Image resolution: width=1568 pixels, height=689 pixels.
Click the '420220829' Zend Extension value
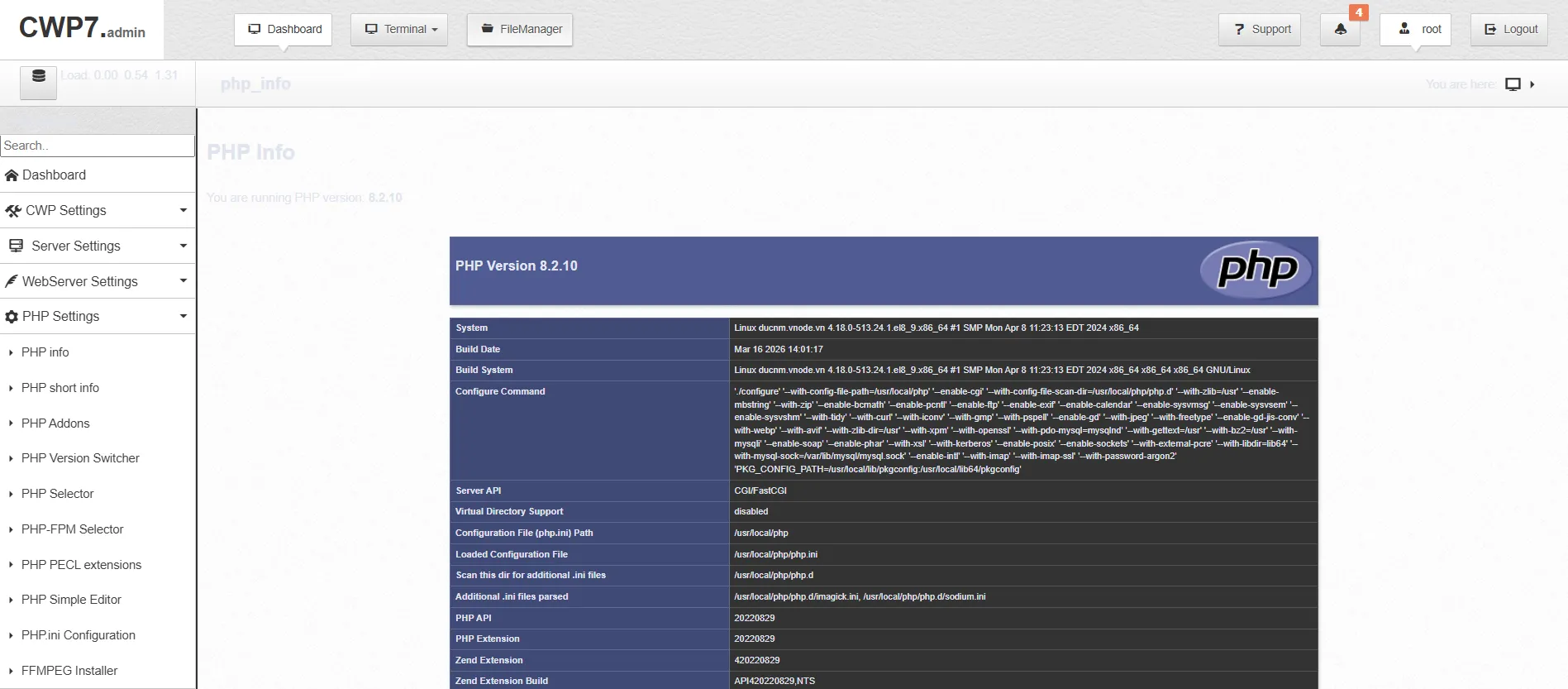[757, 661]
